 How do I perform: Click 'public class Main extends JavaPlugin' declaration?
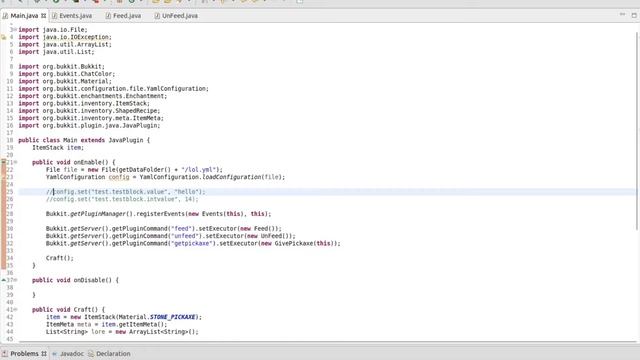(84, 140)
